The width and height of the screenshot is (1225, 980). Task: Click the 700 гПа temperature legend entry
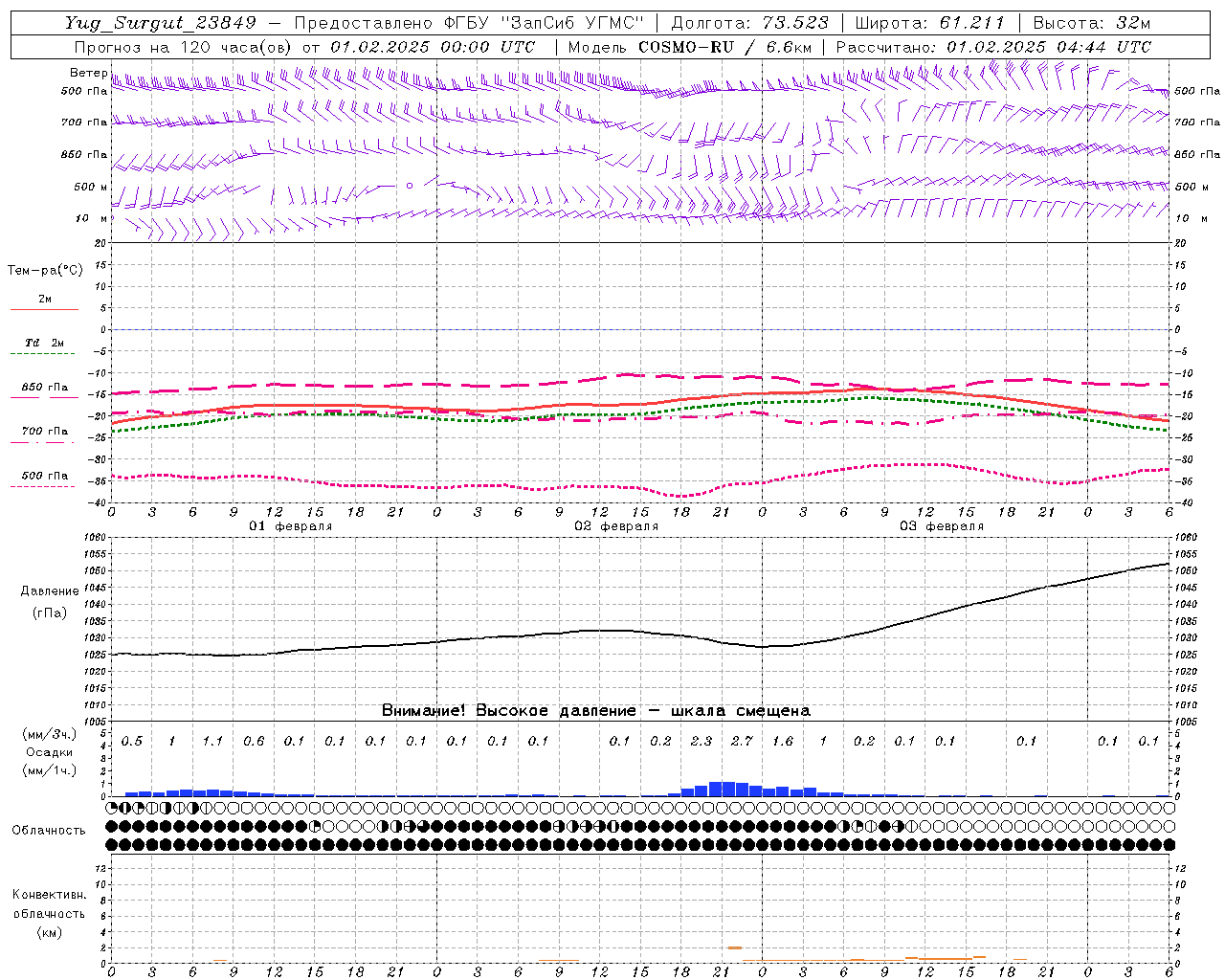point(44,431)
